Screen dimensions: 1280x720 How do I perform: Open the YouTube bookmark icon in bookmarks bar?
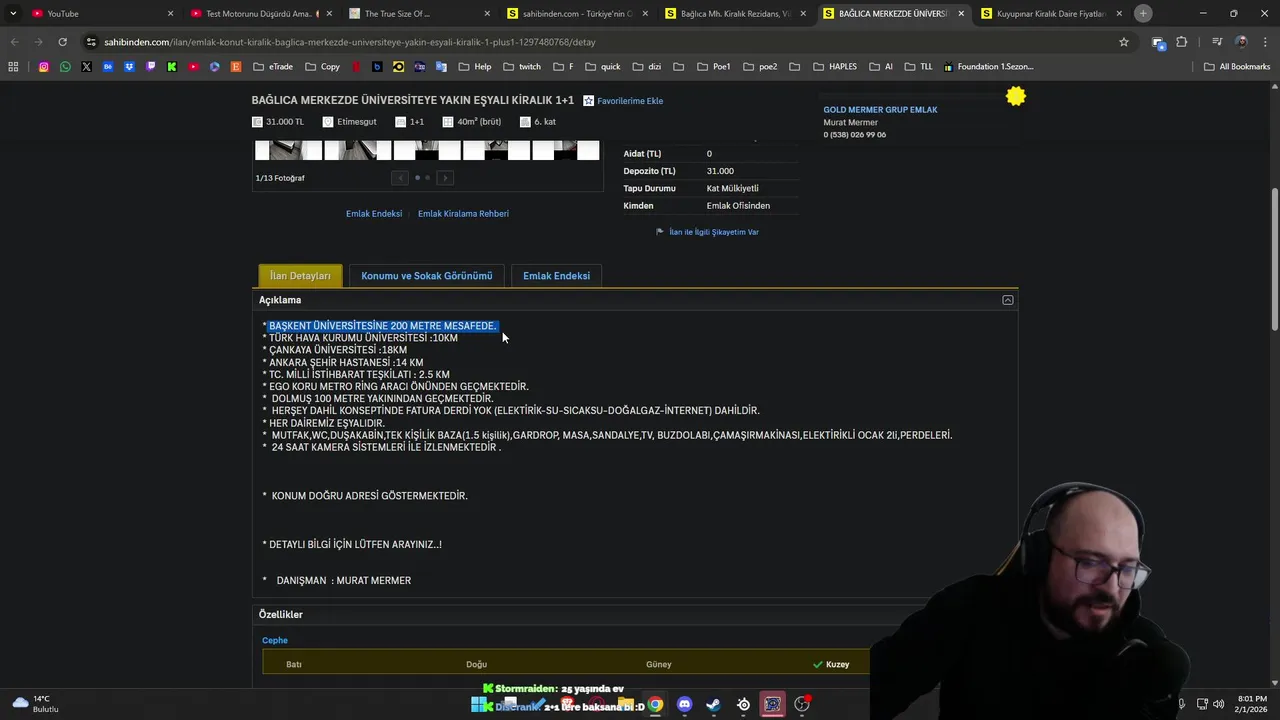[x=194, y=67]
